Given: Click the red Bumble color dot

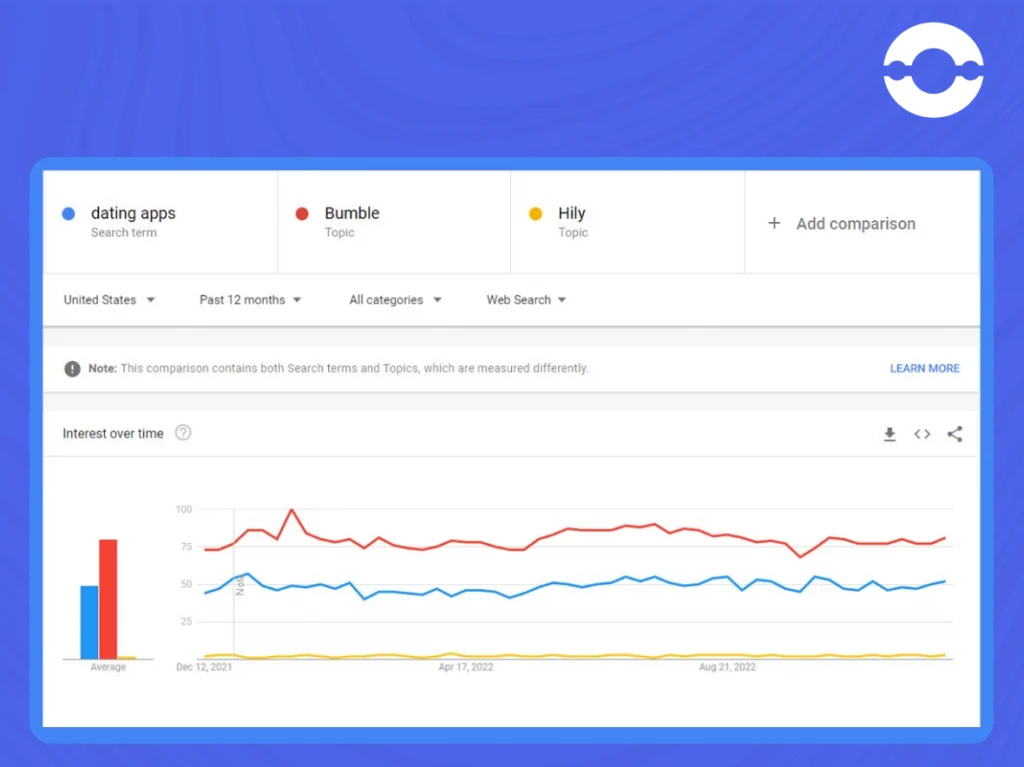Looking at the screenshot, I should click(302, 214).
